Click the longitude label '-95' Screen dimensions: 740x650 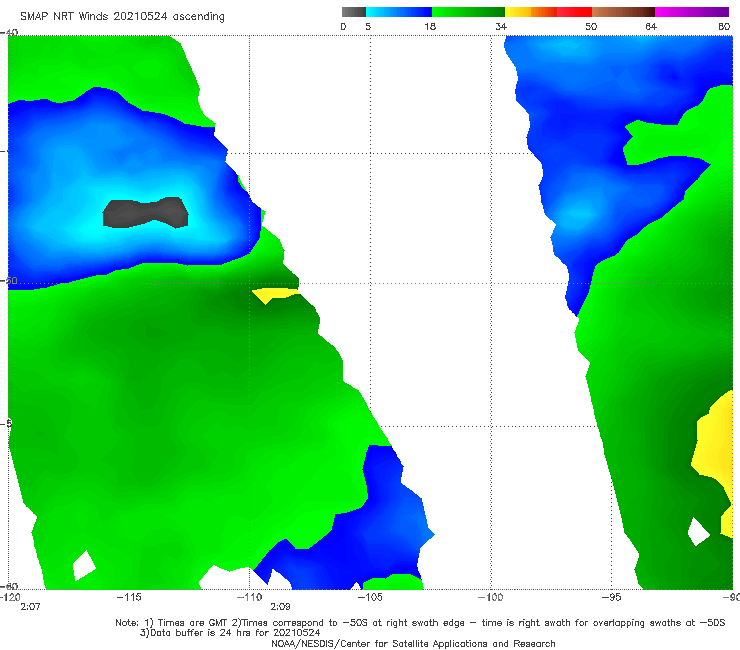[x=612, y=597]
